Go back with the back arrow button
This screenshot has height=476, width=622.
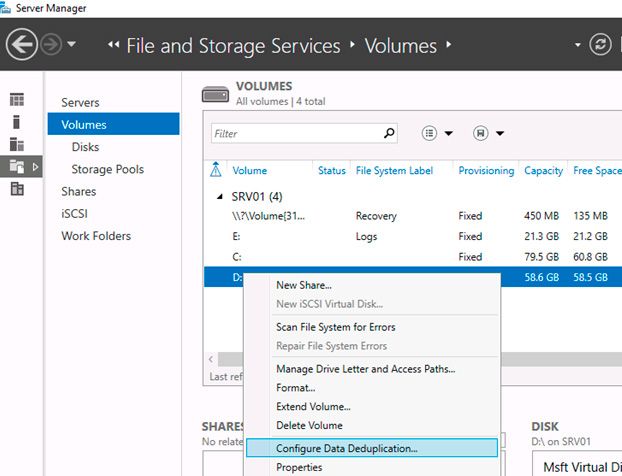pyautogui.click(x=22, y=44)
